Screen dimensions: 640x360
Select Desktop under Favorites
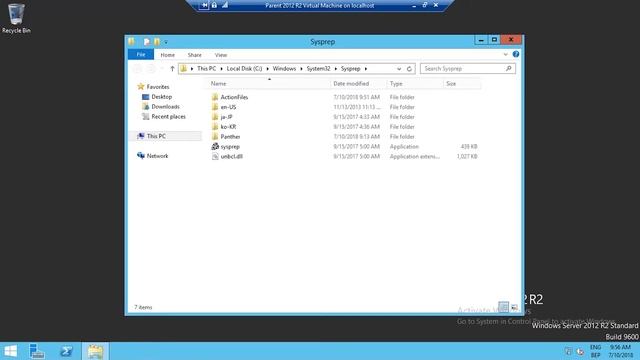(161, 97)
